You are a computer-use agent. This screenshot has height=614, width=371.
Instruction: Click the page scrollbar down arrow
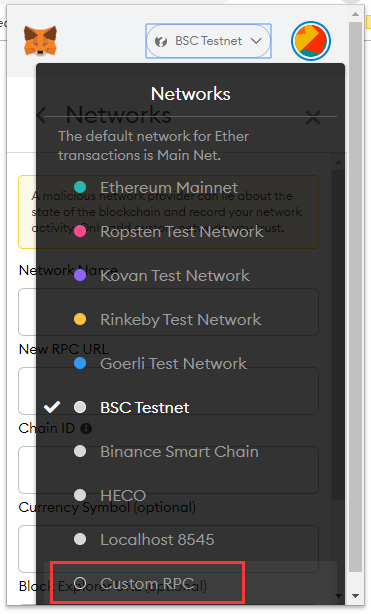click(355, 596)
